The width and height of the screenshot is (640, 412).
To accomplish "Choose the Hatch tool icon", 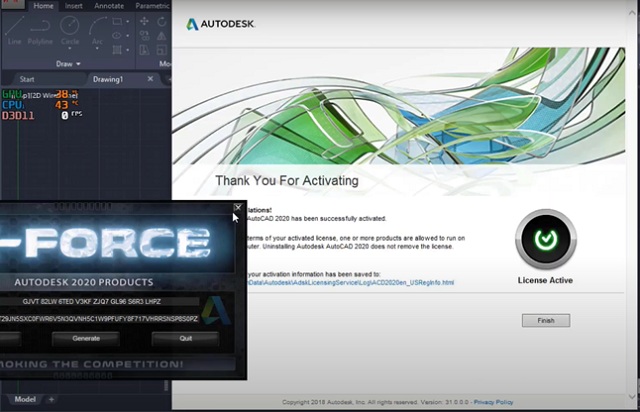I will (117, 50).
